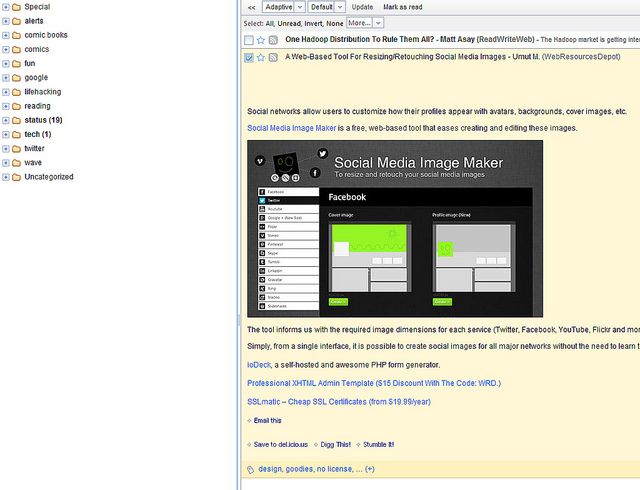Click the lifehacking folder icon
The height and width of the screenshot is (490, 640).
[16, 92]
